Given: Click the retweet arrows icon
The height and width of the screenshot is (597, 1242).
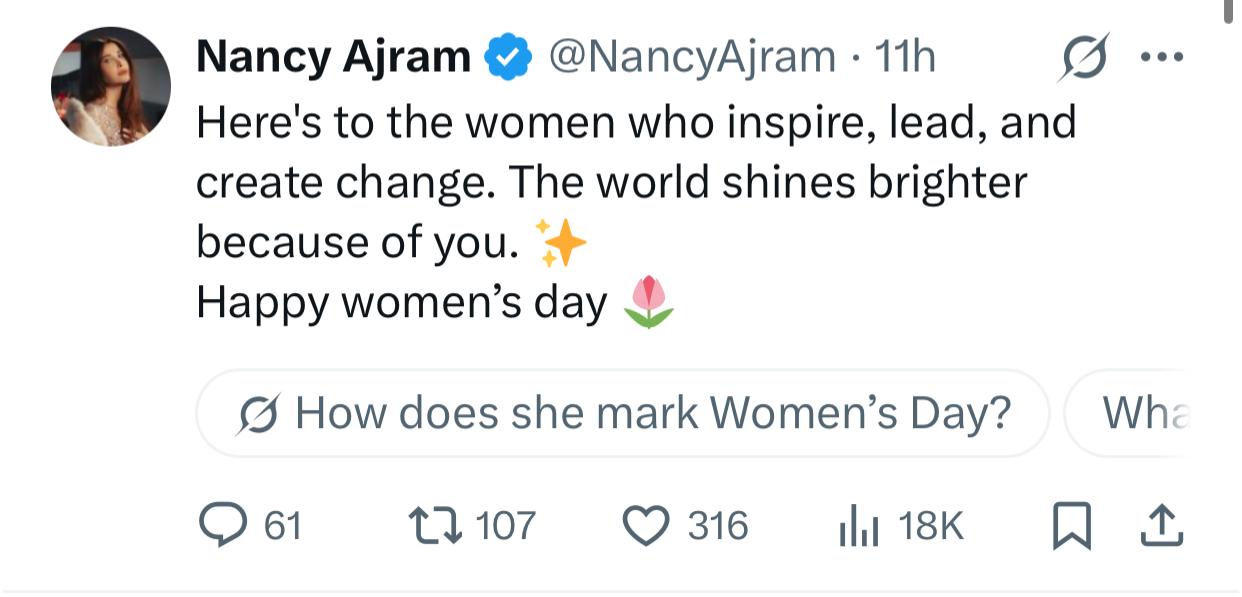Looking at the screenshot, I should pyautogui.click(x=435, y=526).
